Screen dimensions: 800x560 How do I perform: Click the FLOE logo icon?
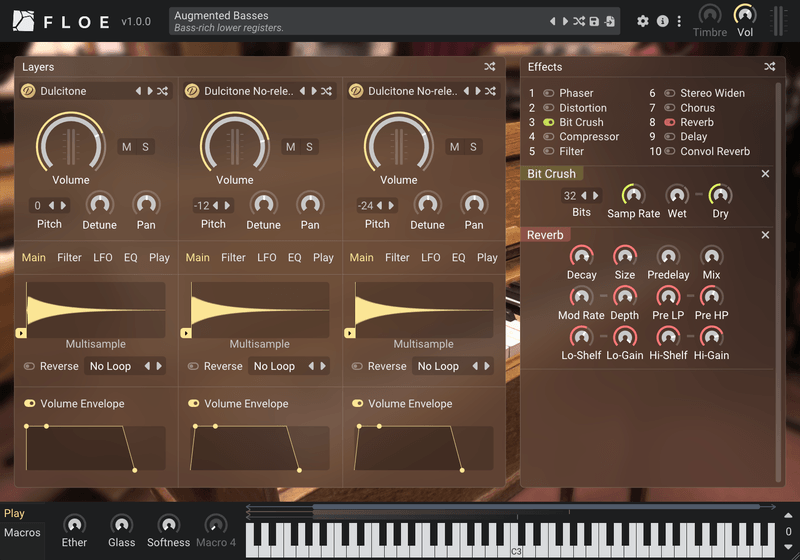23,21
